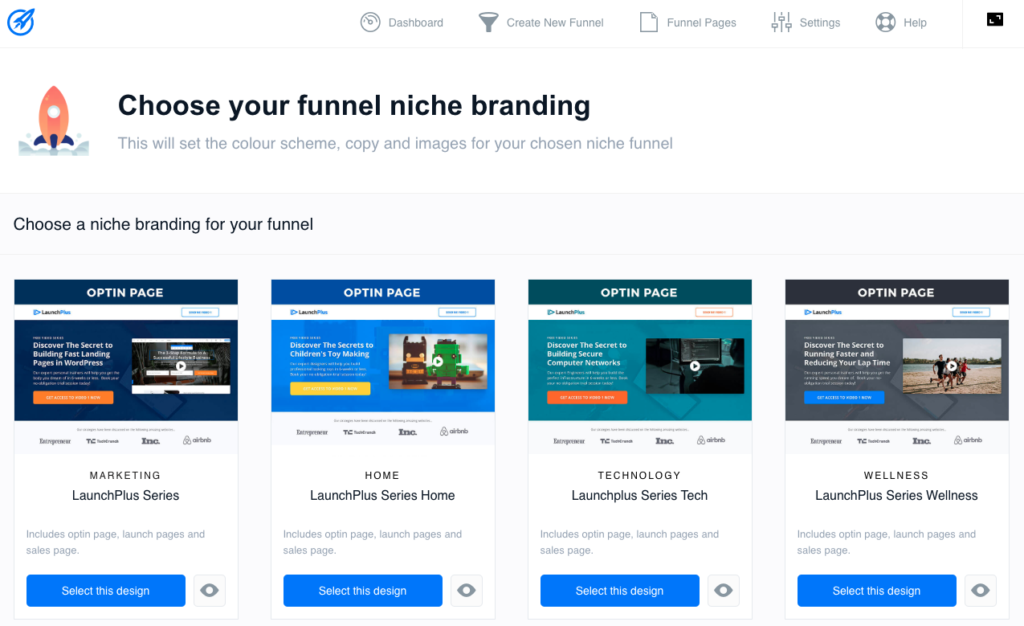1024x626 pixels.
Task: Open the Create New Funnel menu item
Action: [555, 23]
